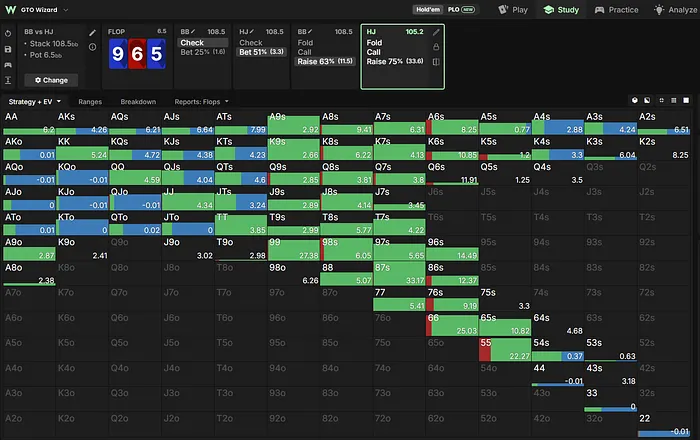Image resolution: width=700 pixels, height=440 pixels.
Task: Expand the Strategy + EV dropdown
Action: (x=35, y=102)
